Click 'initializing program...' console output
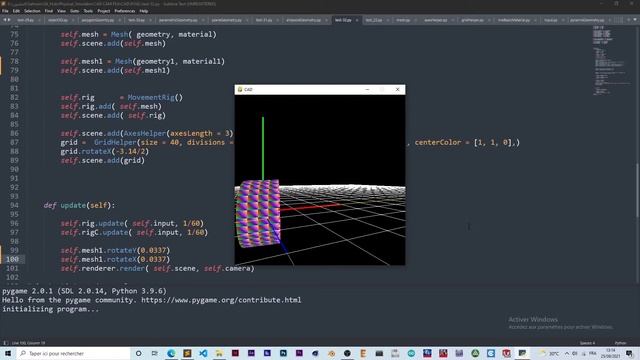 50,309
